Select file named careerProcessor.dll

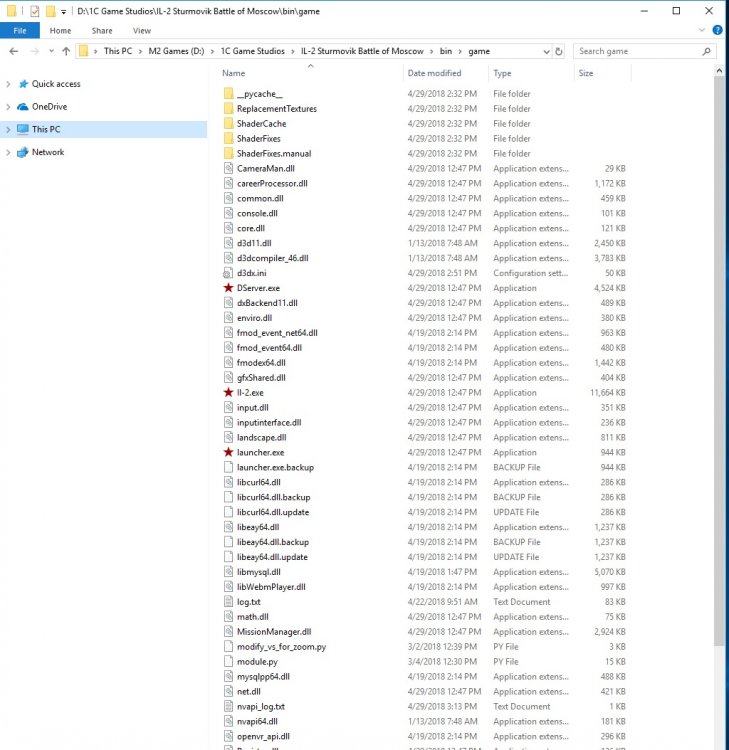tap(272, 183)
